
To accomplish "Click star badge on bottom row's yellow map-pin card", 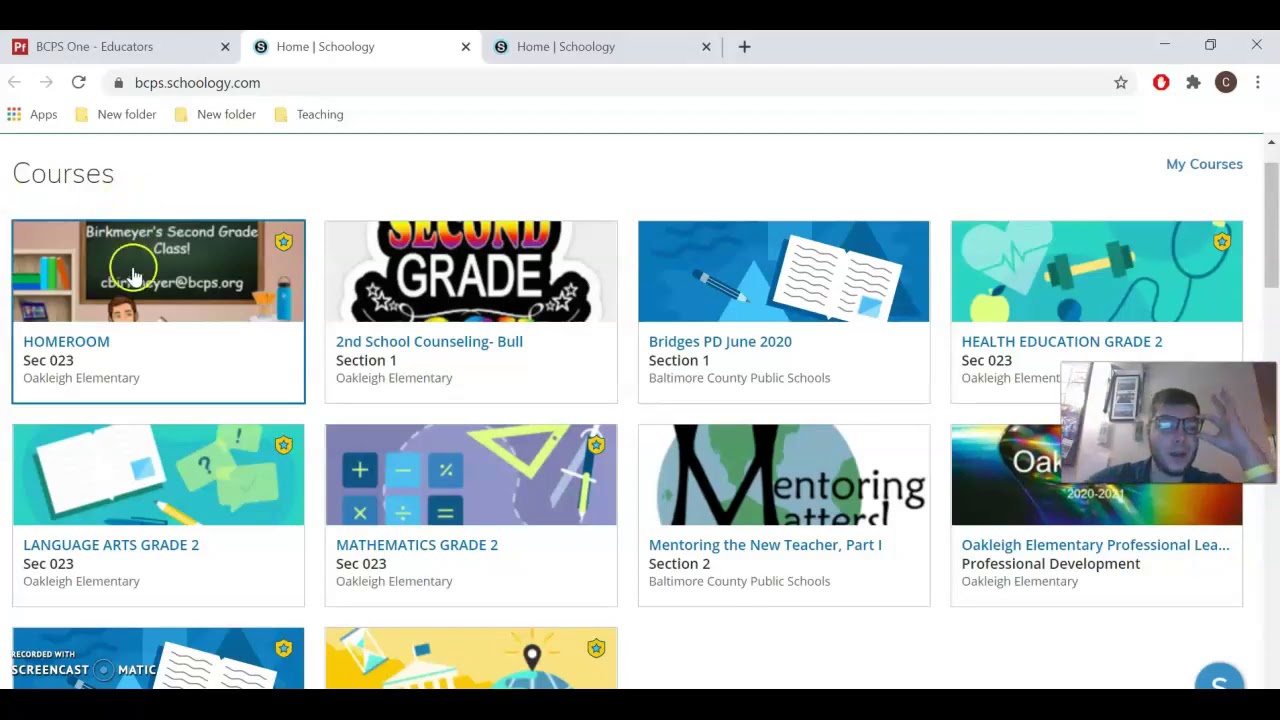I will (x=596, y=649).
